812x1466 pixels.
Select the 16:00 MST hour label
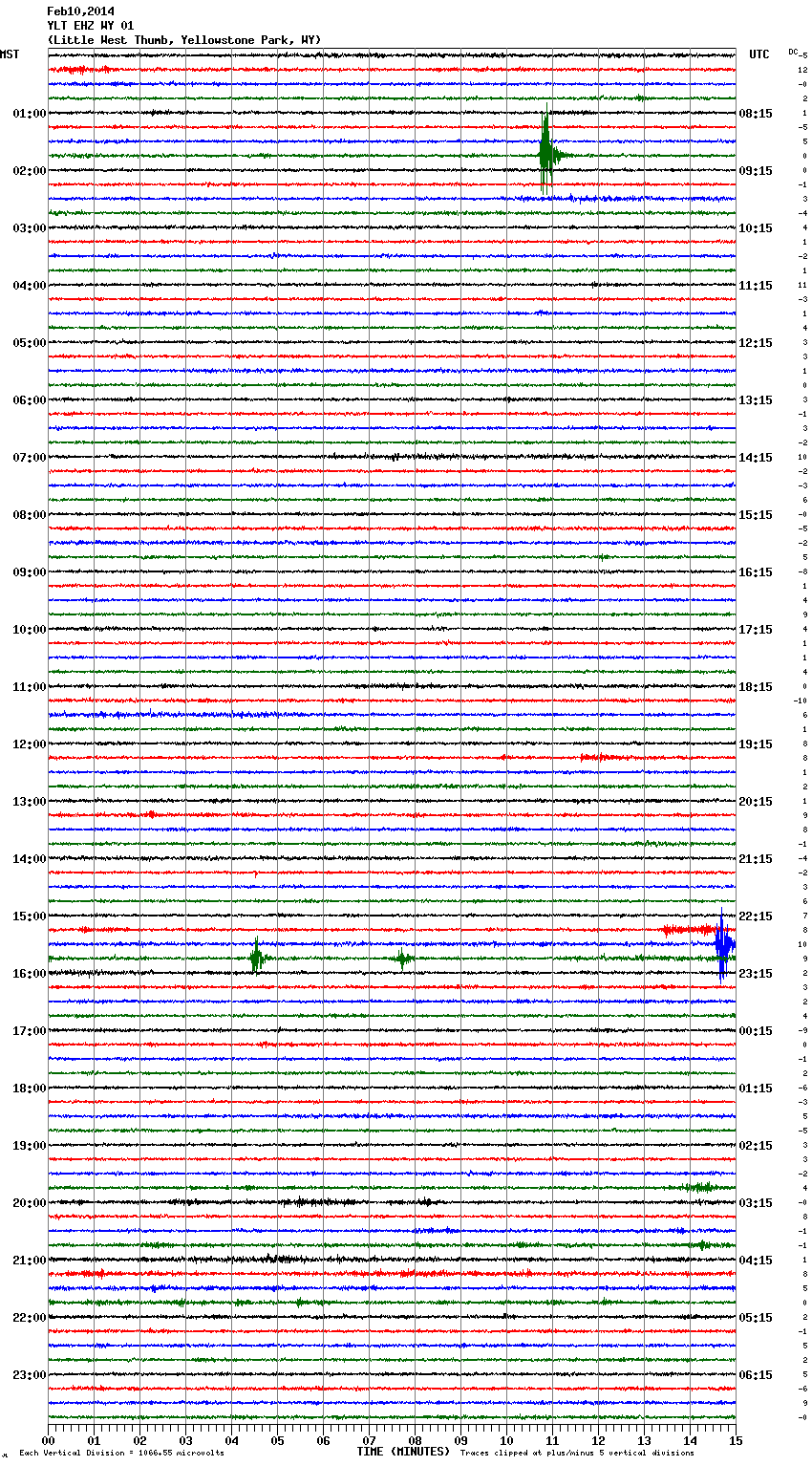30,974
